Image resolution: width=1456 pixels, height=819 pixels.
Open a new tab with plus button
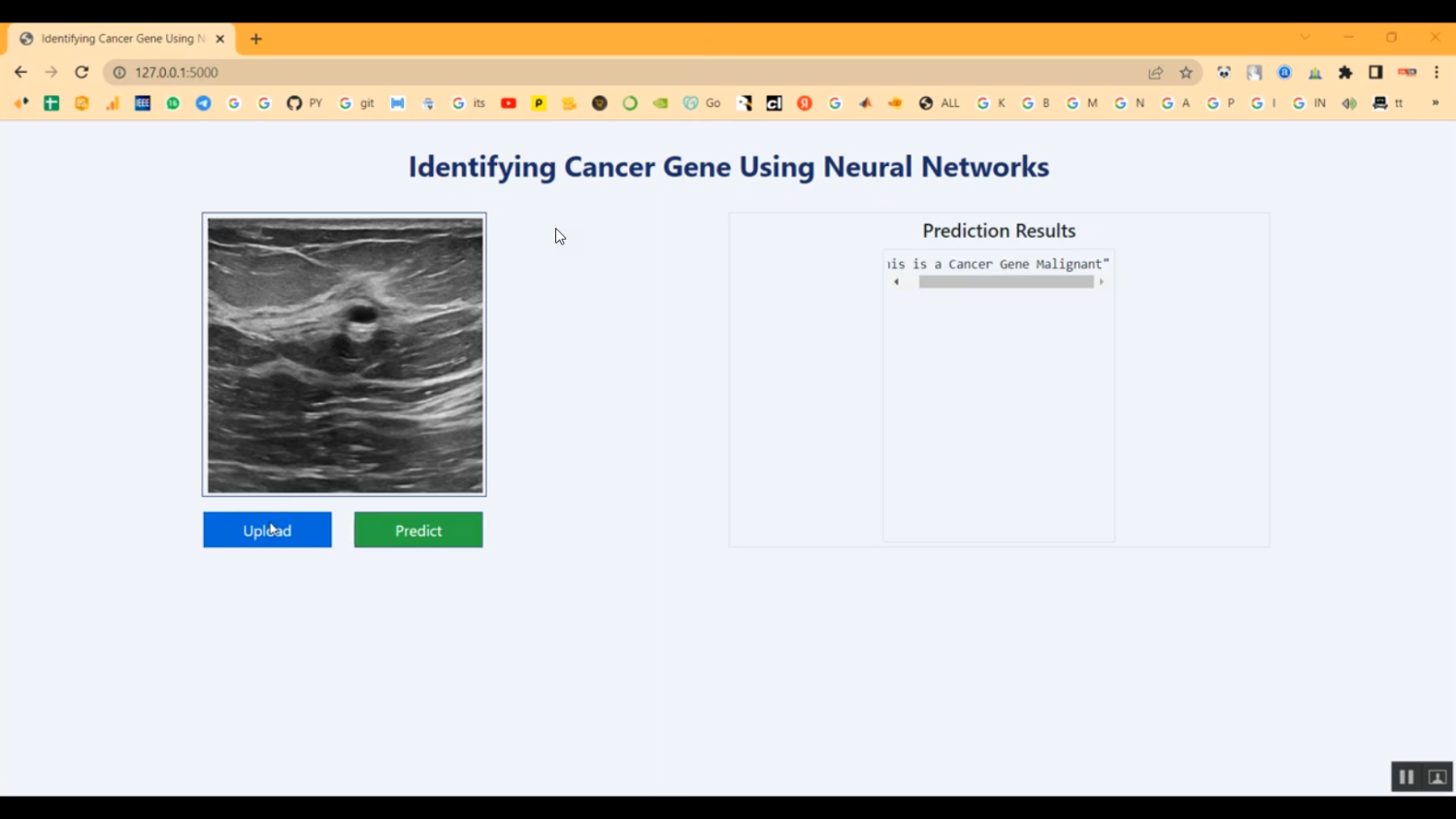[256, 39]
